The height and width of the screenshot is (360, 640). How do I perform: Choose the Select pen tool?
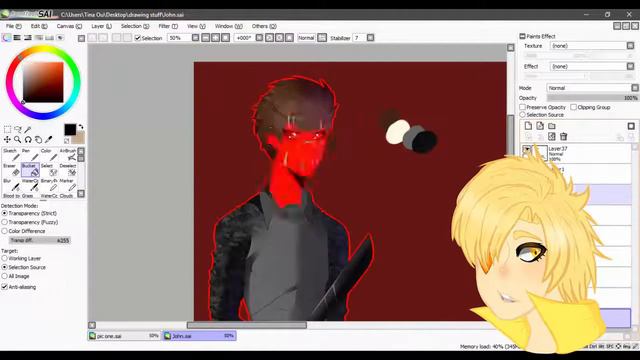49,170
